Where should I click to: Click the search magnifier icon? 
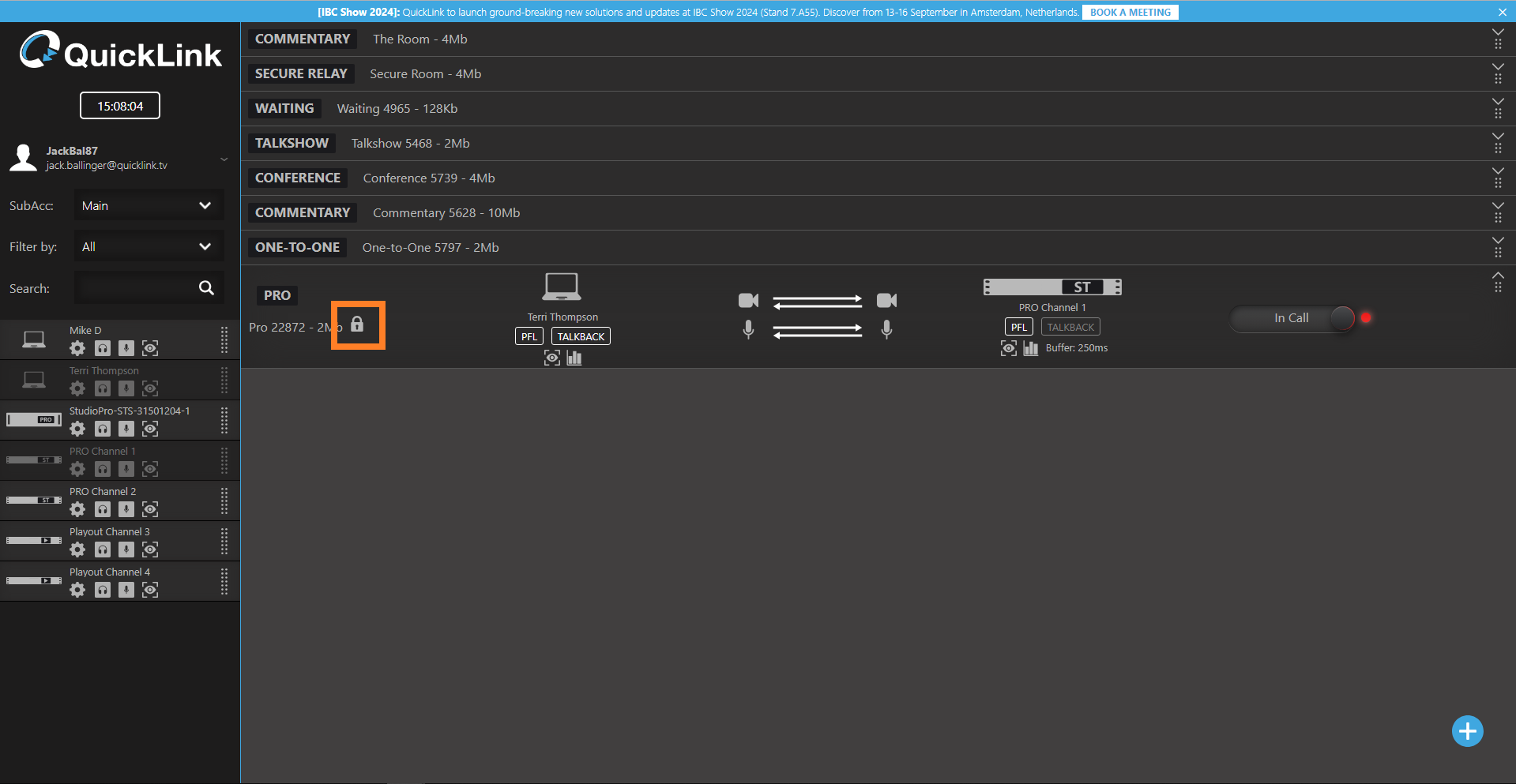coord(206,288)
